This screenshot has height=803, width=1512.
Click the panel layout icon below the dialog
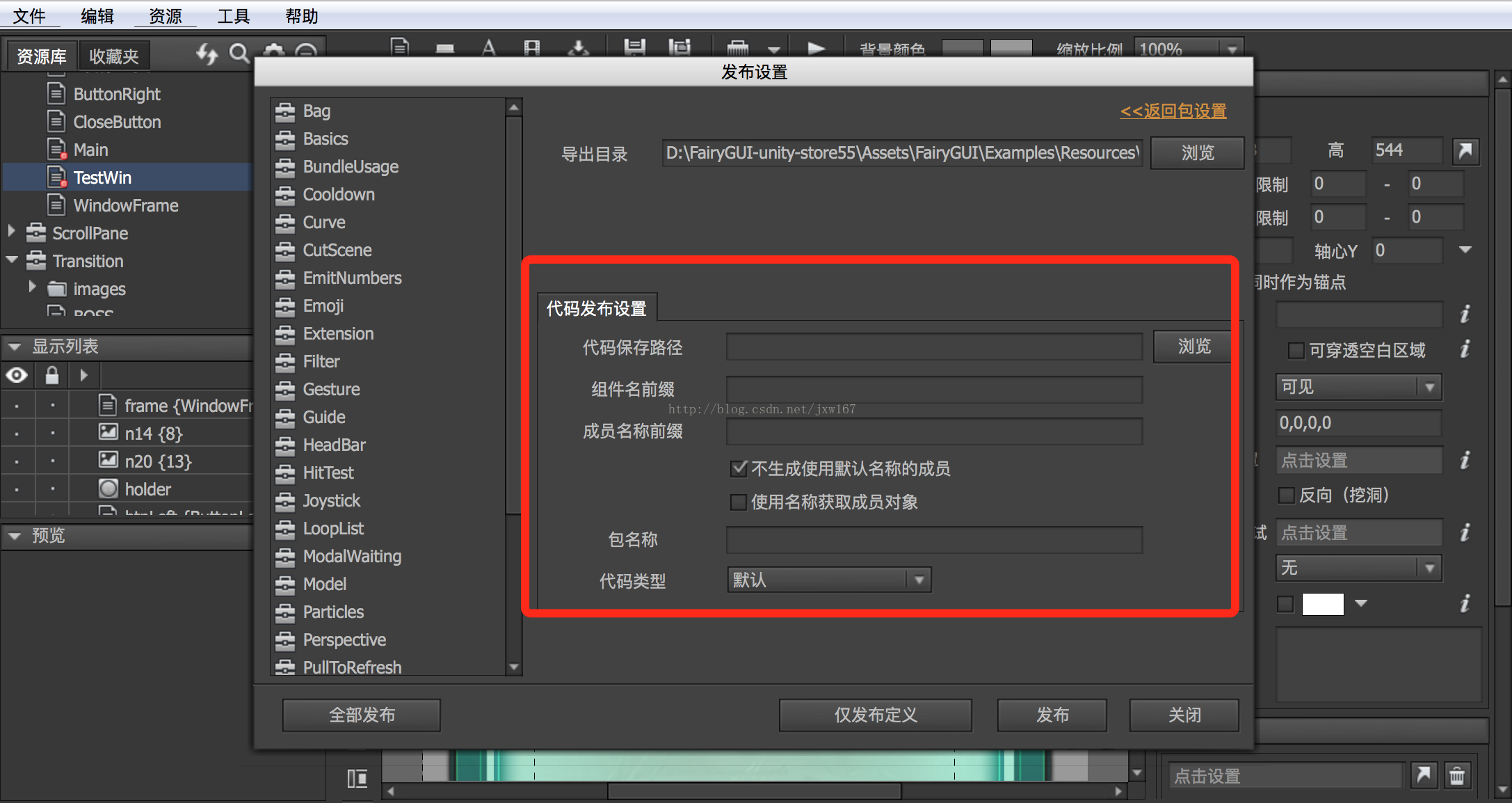click(357, 778)
